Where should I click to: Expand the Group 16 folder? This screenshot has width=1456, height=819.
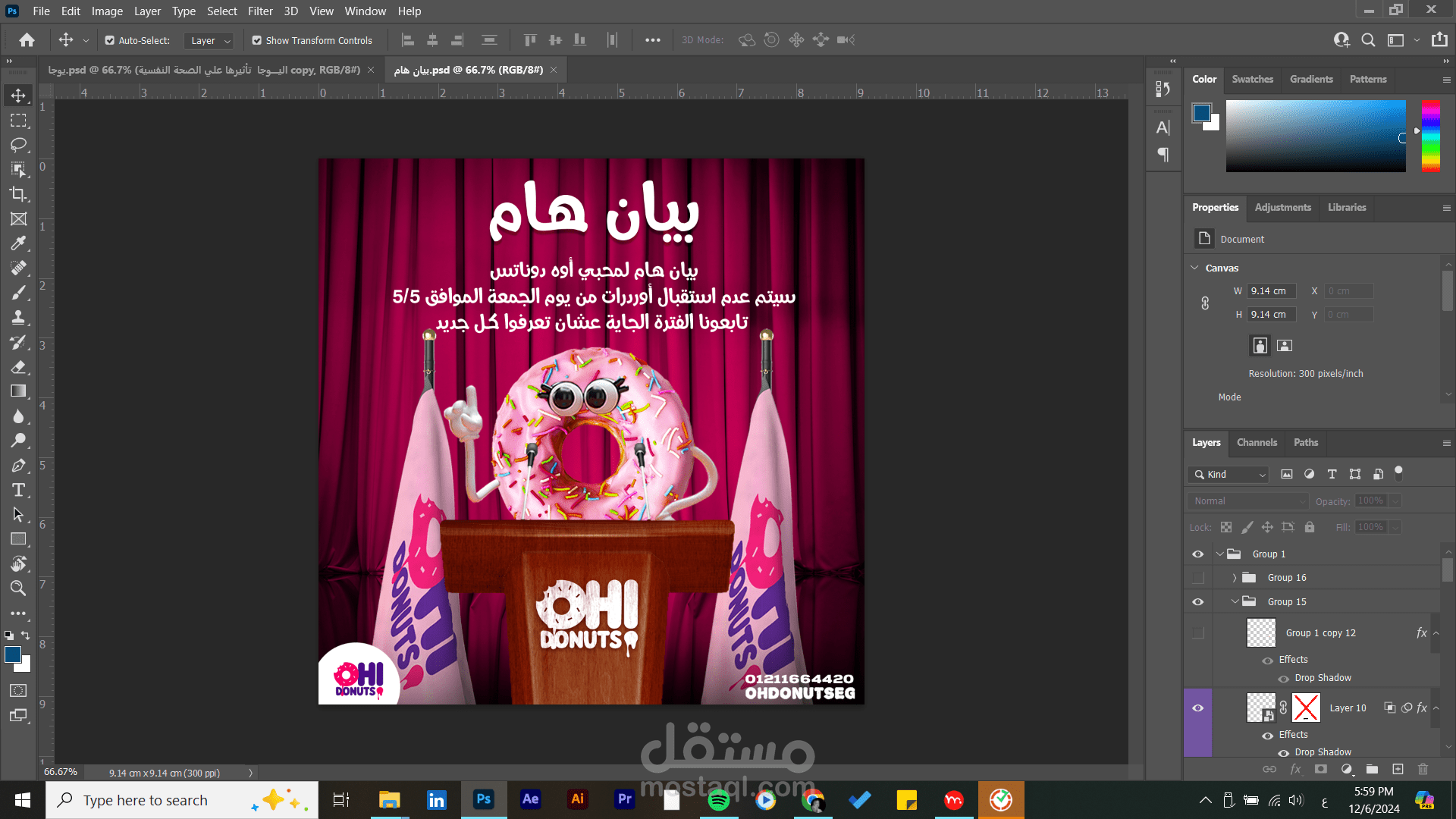point(1235,578)
